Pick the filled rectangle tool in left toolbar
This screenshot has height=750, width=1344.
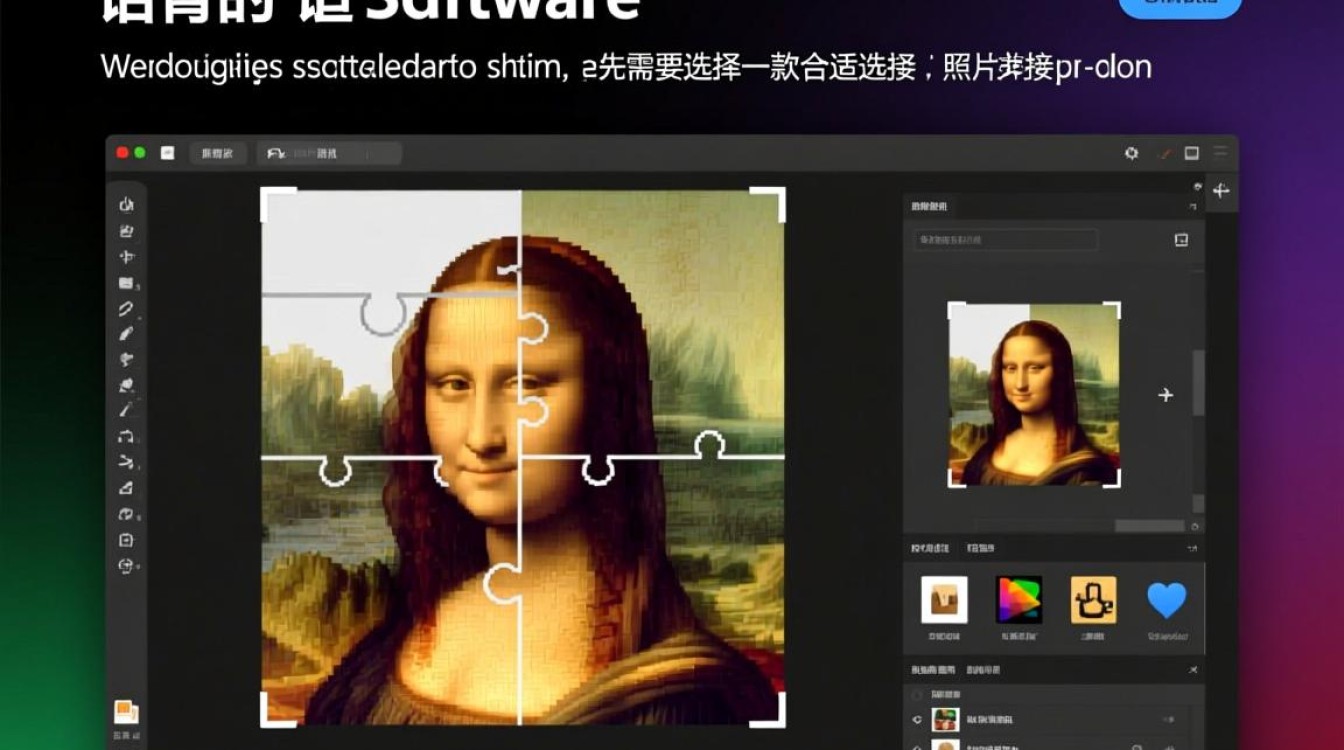[x=126, y=283]
